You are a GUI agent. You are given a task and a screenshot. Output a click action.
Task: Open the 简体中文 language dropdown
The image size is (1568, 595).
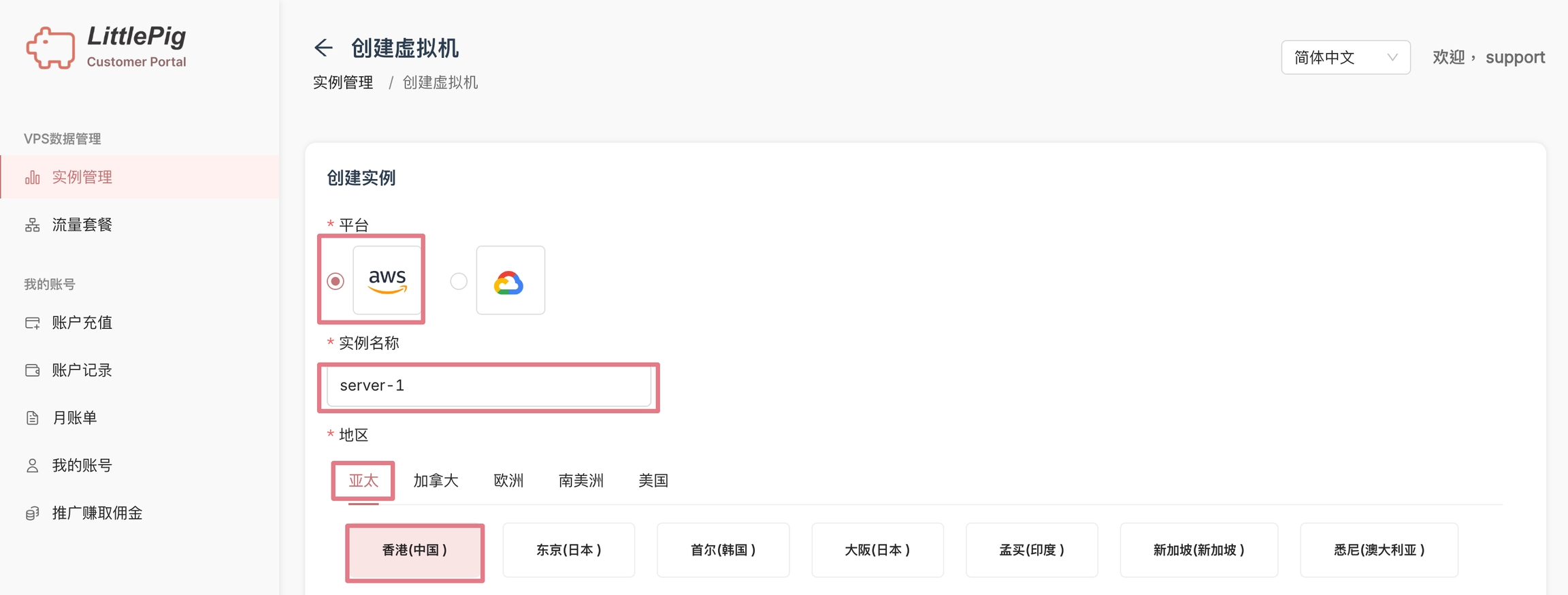point(1345,58)
